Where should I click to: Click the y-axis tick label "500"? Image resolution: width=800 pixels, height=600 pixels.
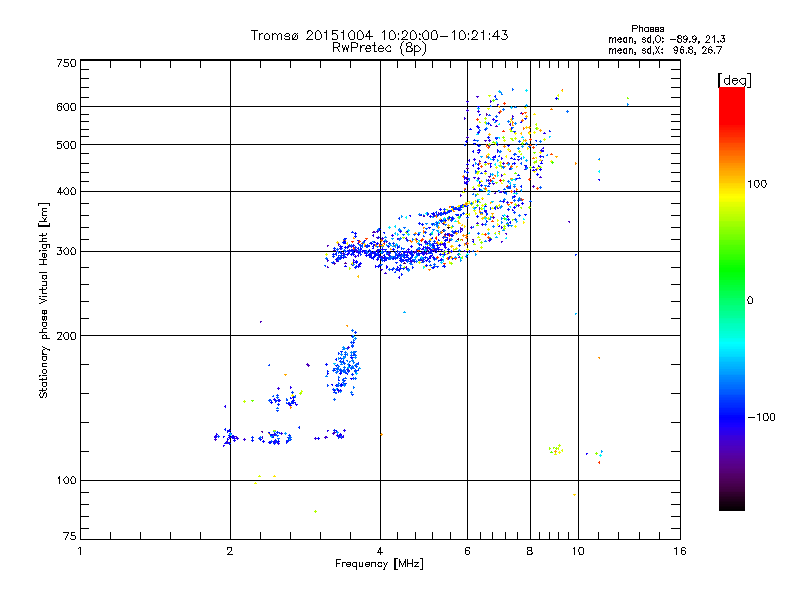pyautogui.click(x=66, y=145)
